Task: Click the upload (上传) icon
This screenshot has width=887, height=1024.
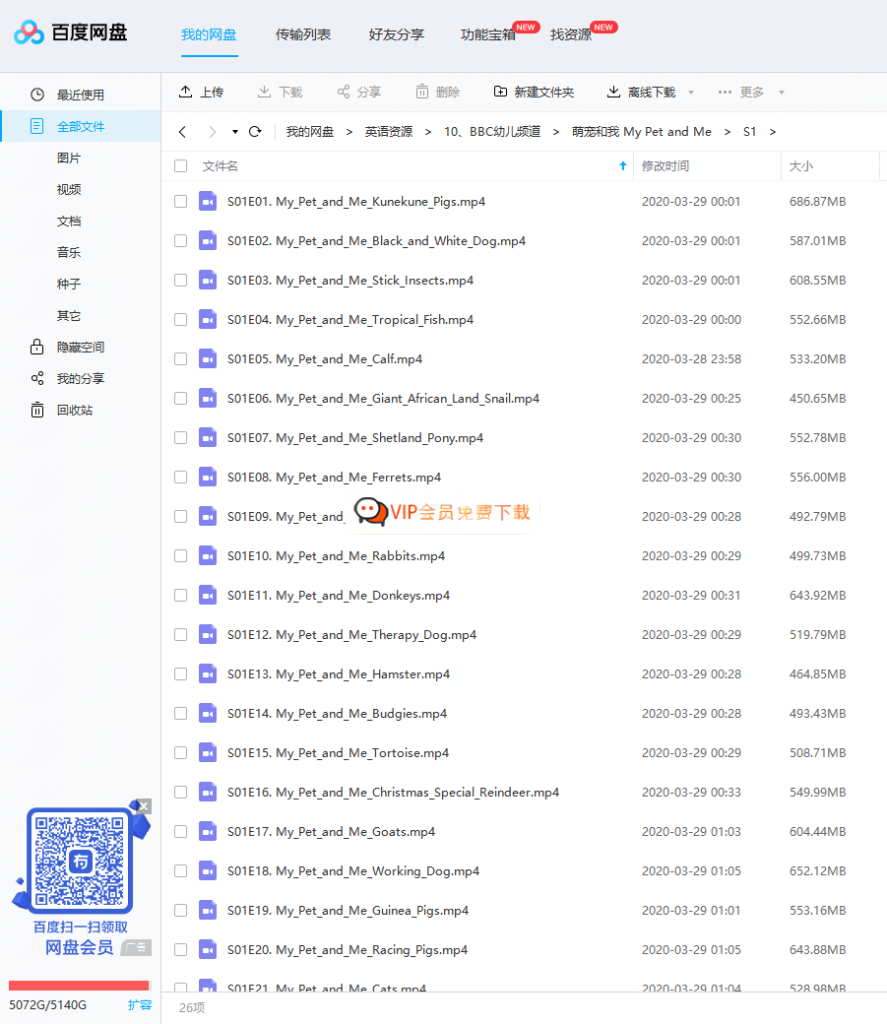Action: [185, 92]
